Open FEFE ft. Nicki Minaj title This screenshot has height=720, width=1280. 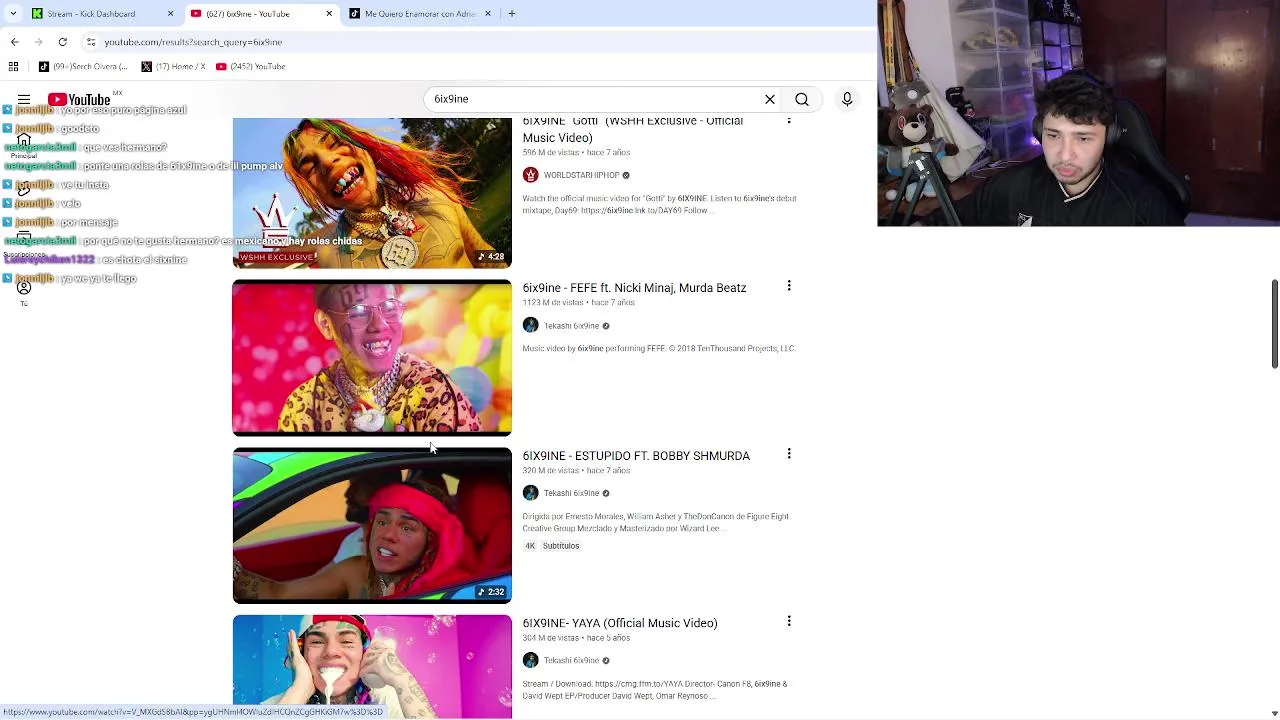coord(634,288)
